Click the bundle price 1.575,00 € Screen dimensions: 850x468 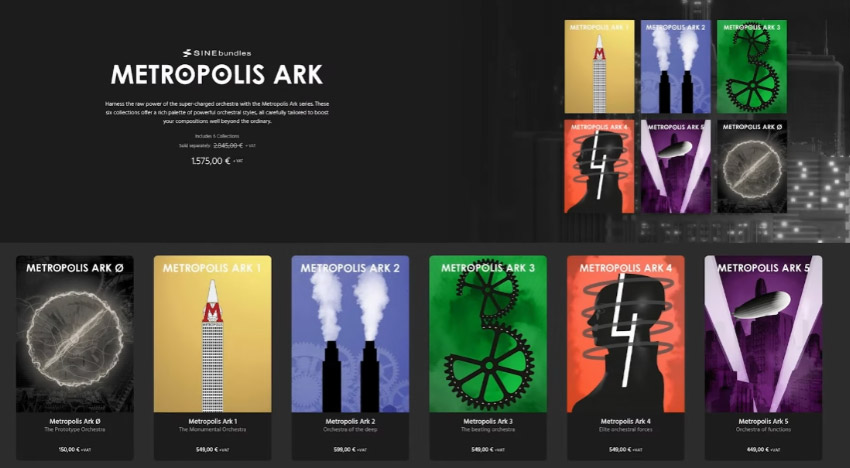coord(211,161)
